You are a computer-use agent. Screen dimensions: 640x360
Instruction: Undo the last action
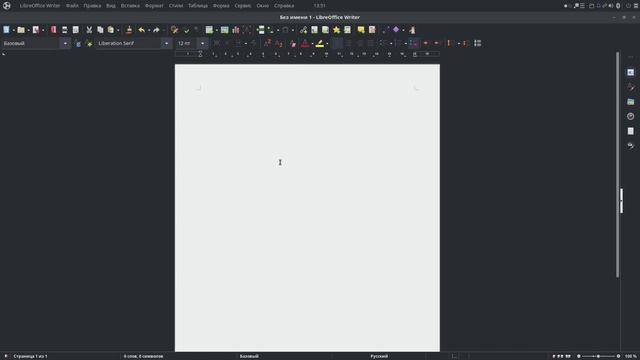[x=141, y=30]
